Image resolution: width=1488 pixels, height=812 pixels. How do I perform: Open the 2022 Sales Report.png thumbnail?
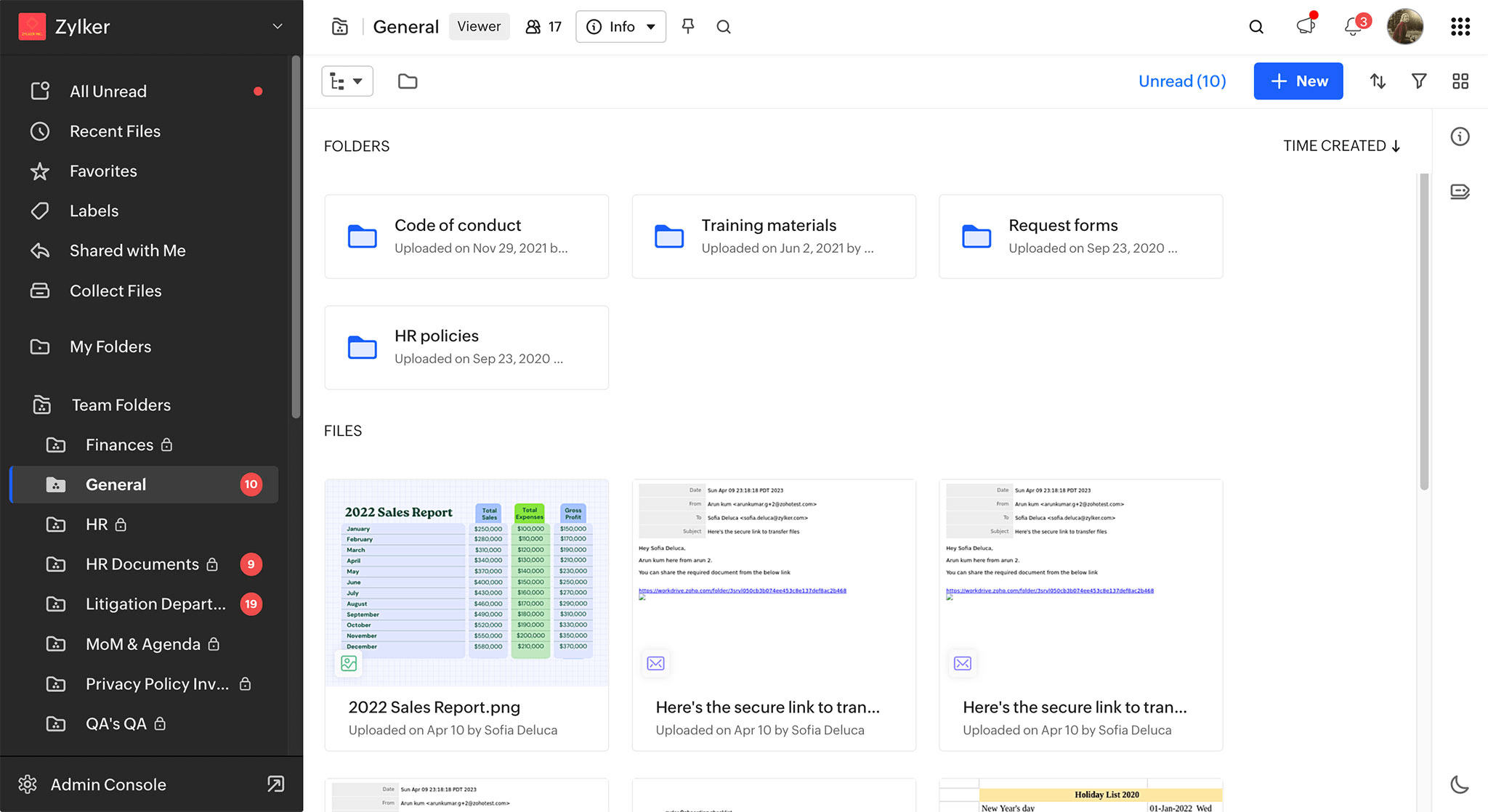tap(466, 582)
